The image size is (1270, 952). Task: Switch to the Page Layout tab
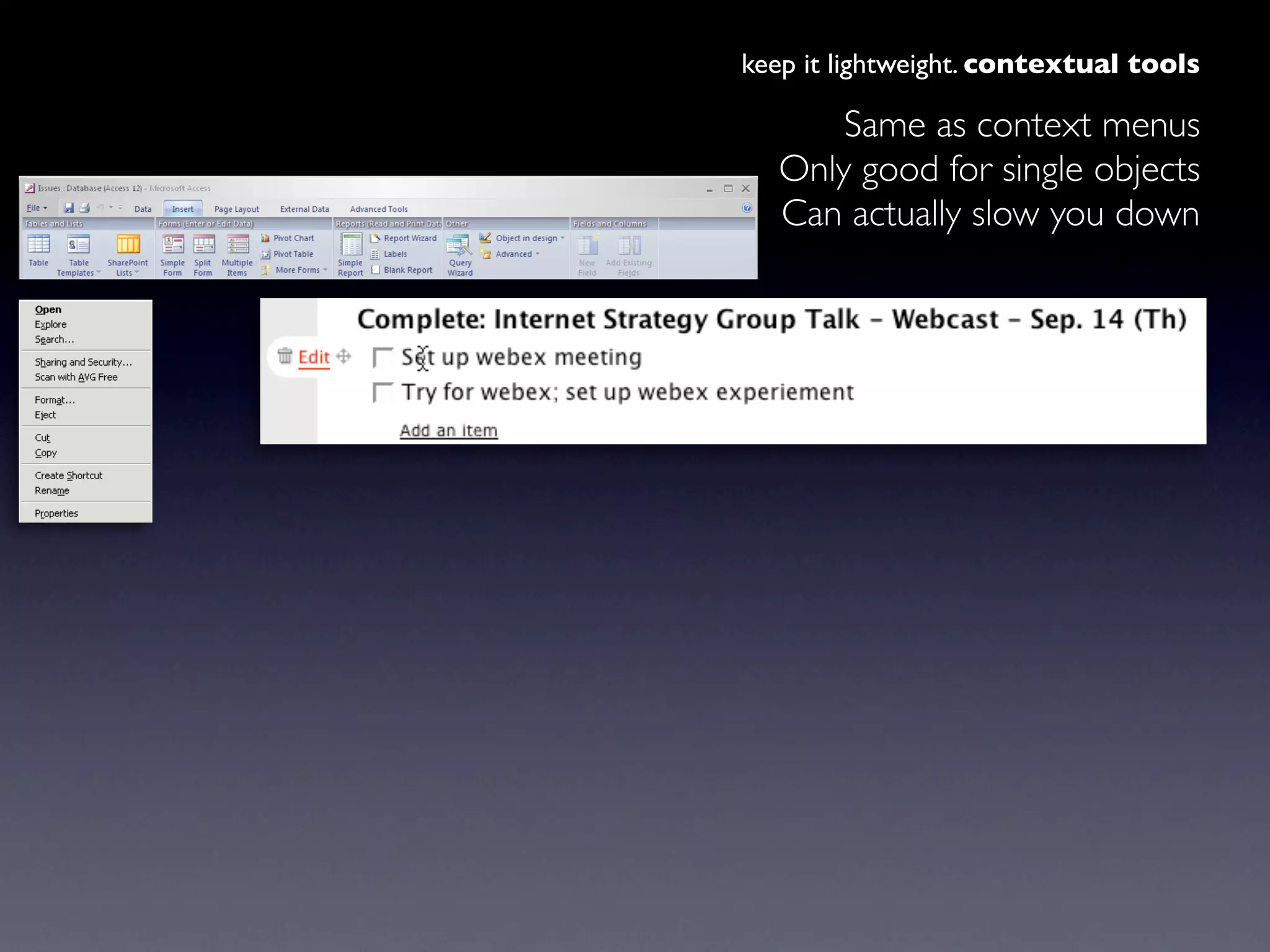237,209
